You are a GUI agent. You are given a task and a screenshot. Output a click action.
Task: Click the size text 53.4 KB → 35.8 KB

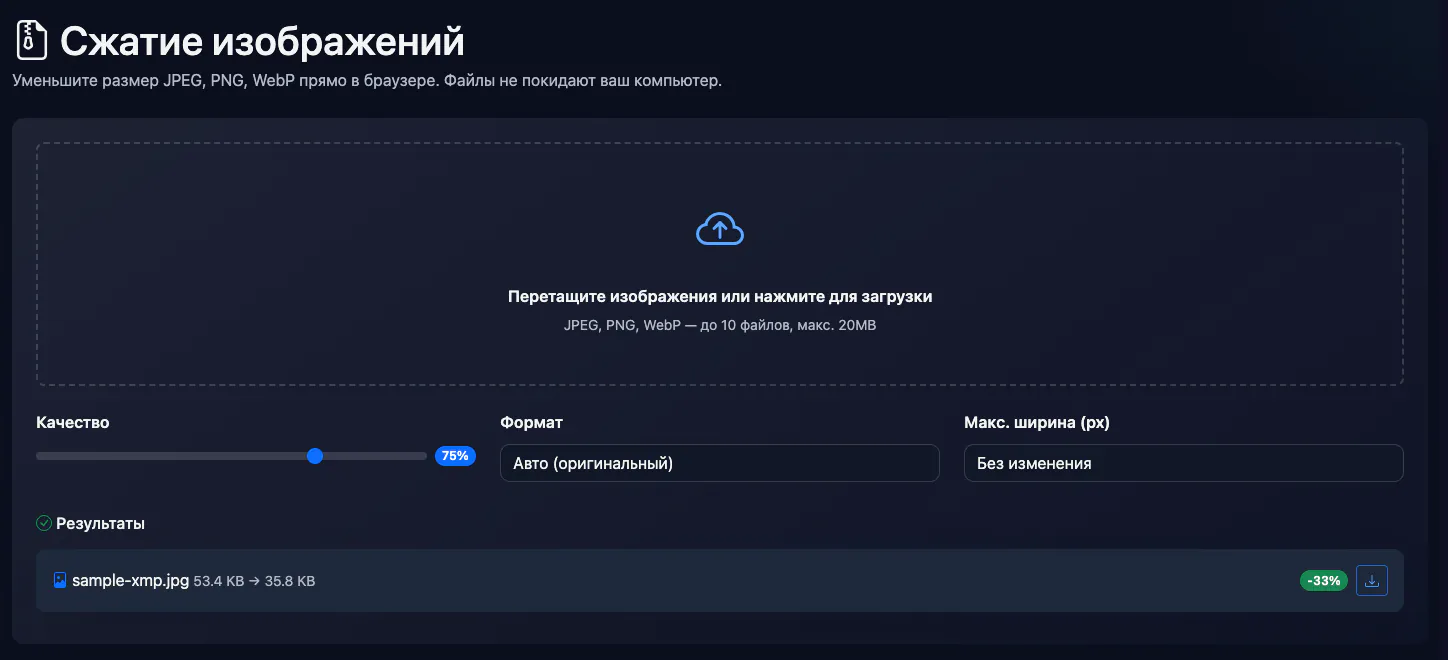(254, 581)
